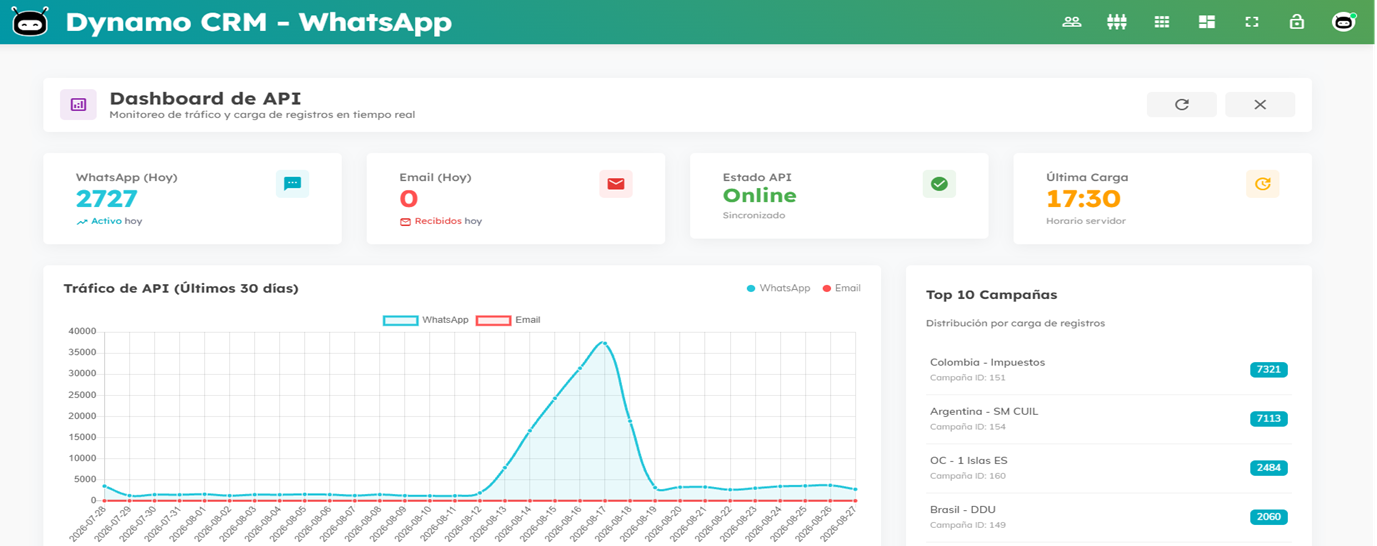Select the OC - 1 Islas ES campaign row

[x=1109, y=467]
